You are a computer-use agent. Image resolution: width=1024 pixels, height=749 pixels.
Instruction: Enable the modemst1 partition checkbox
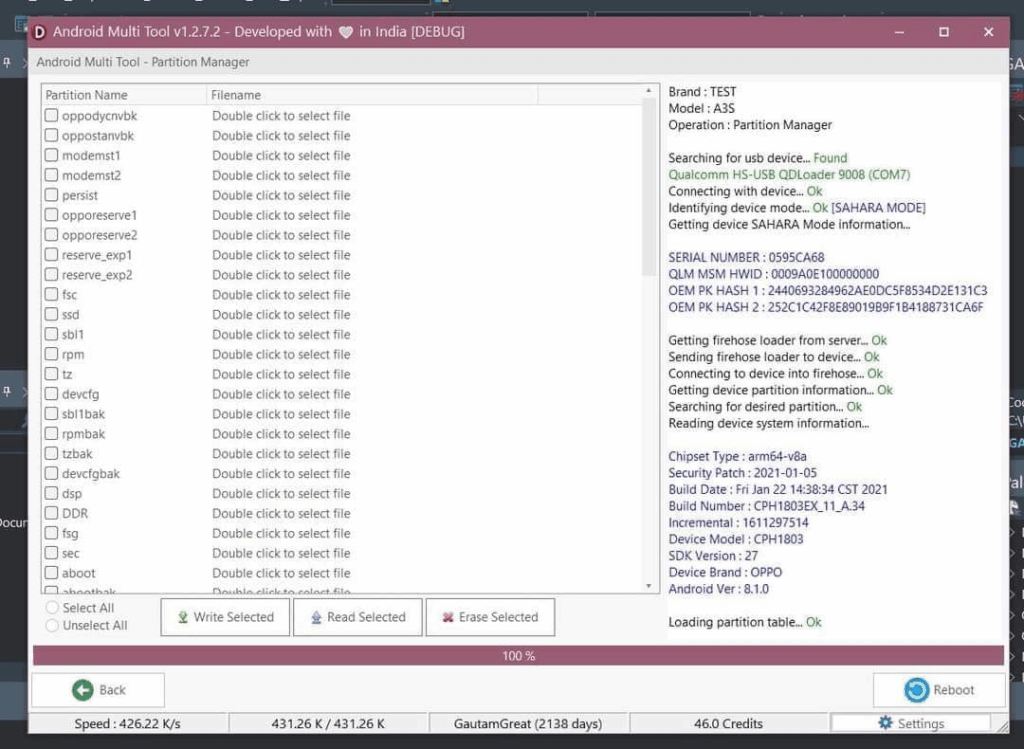51,156
